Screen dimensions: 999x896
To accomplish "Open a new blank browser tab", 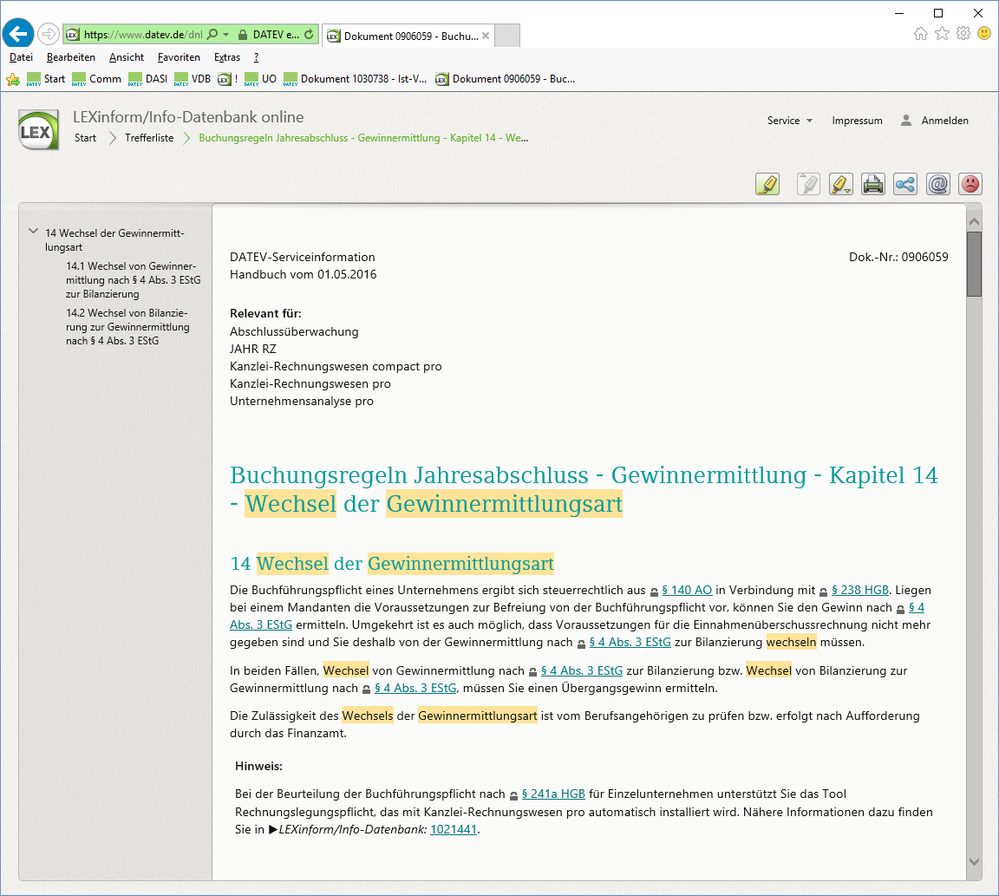I will pyautogui.click(x=507, y=36).
